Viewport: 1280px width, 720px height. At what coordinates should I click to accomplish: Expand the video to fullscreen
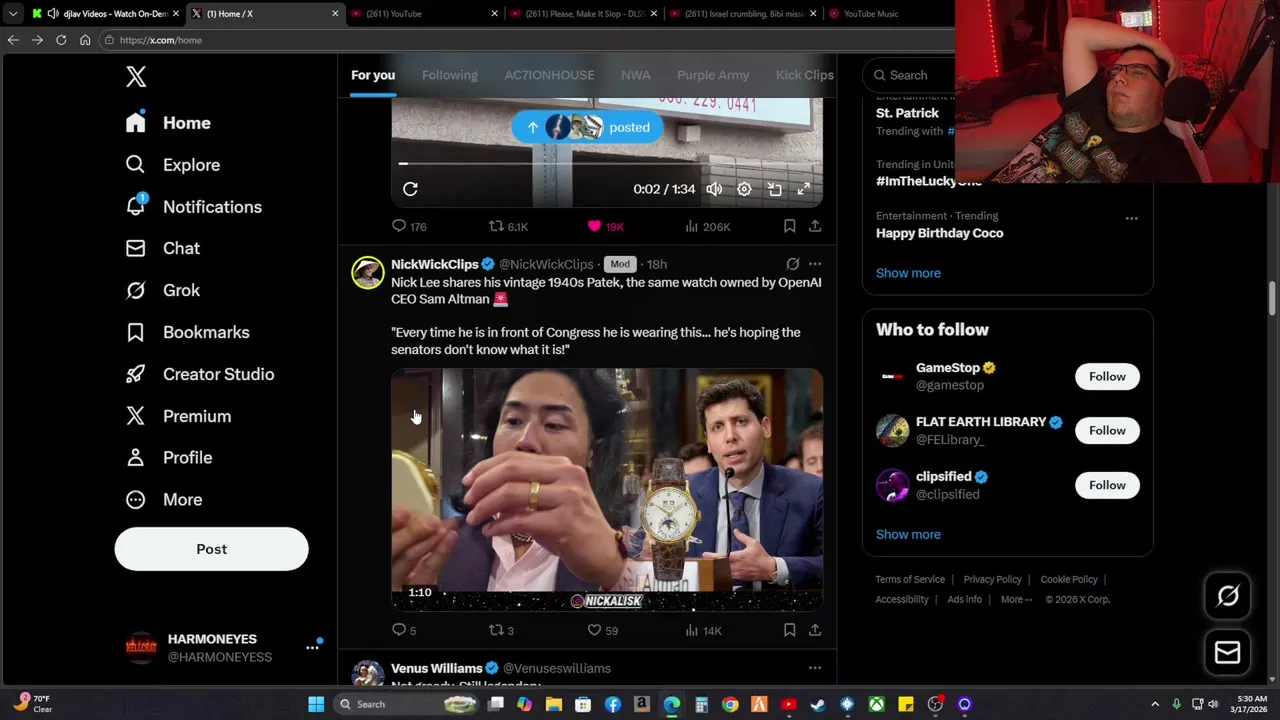click(804, 189)
